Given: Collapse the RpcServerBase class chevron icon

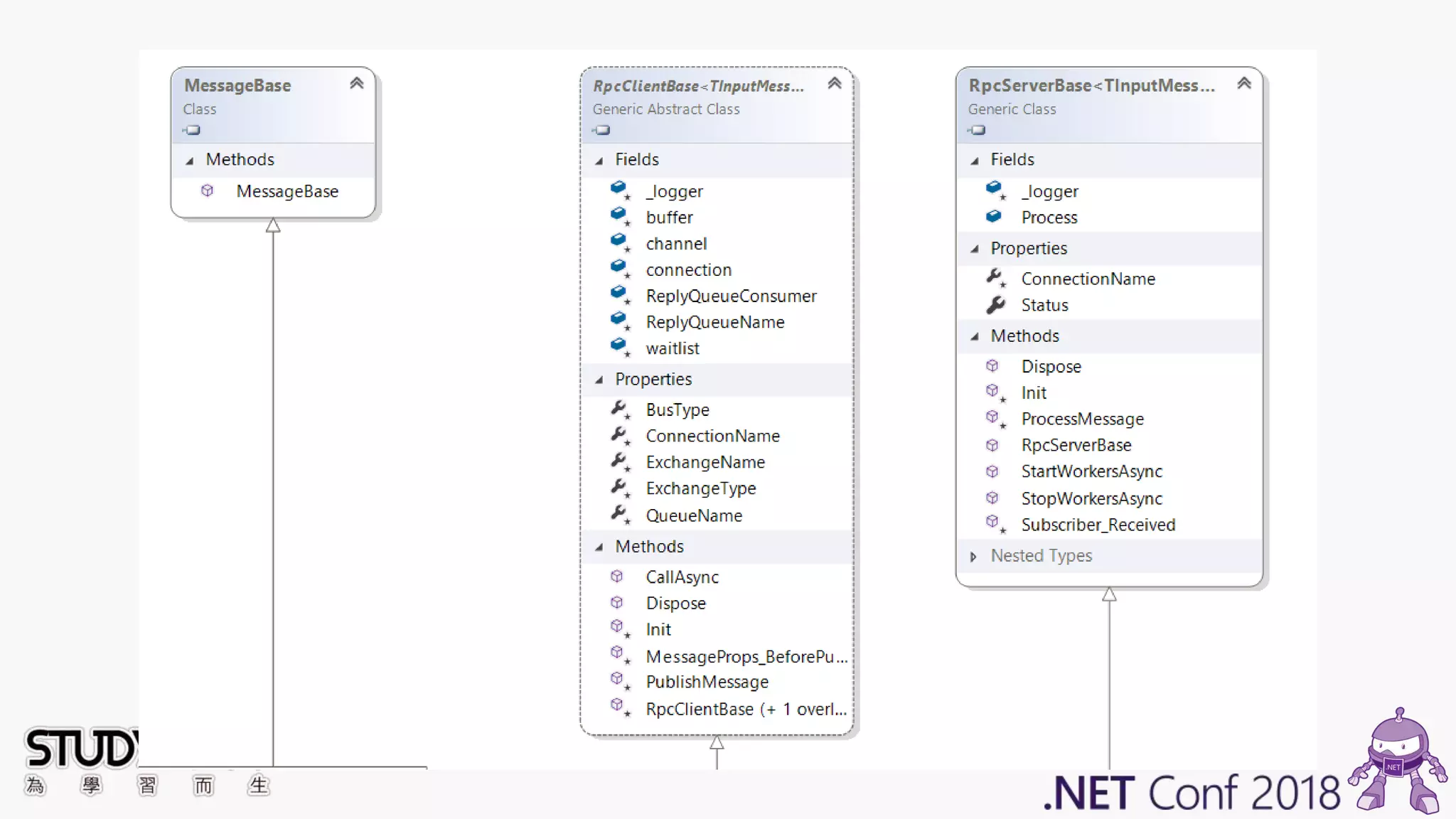Looking at the screenshot, I should pos(1244,84).
